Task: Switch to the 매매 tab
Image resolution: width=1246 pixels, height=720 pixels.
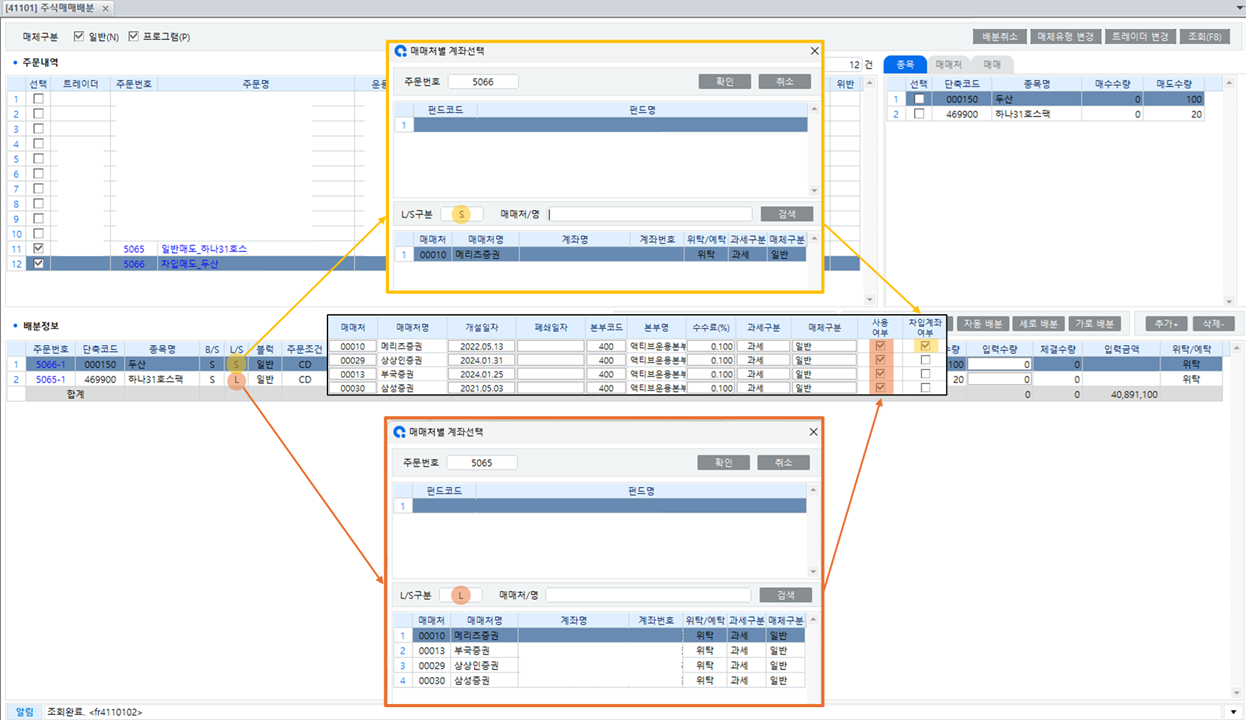Action: pos(992,64)
